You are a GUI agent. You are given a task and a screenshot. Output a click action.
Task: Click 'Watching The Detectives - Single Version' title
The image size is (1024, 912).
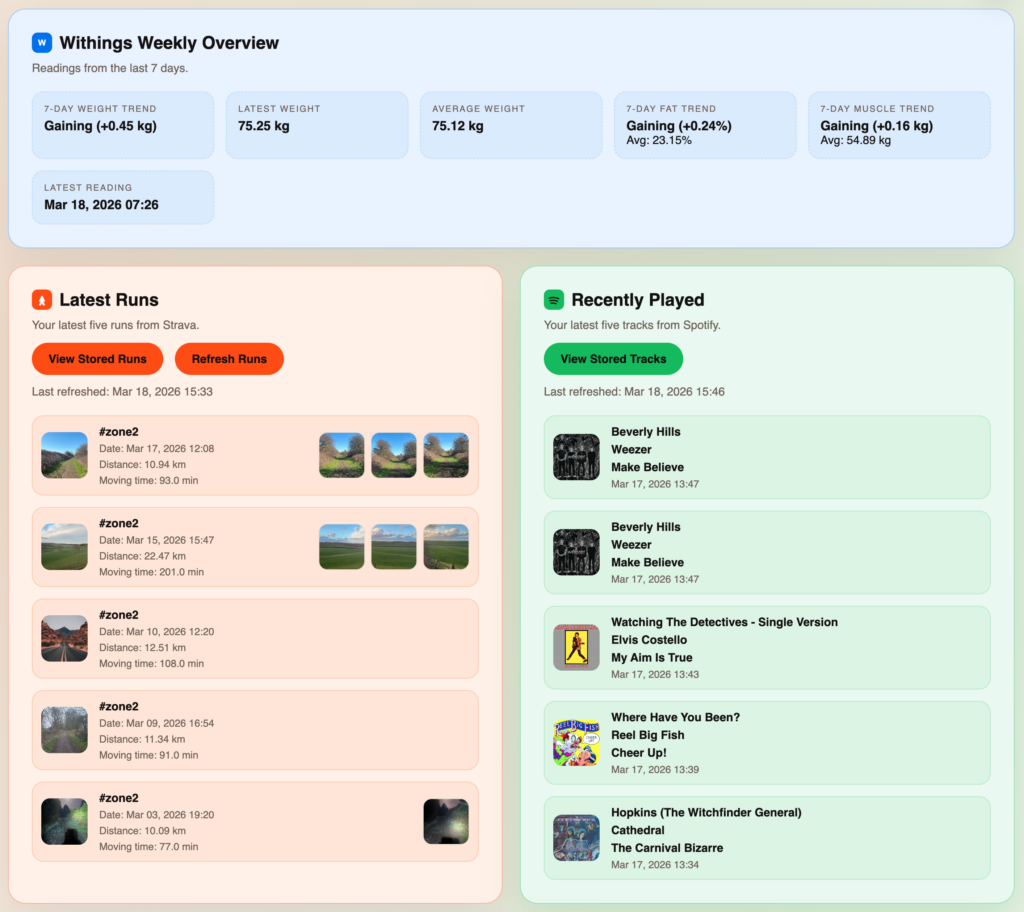[724, 623]
